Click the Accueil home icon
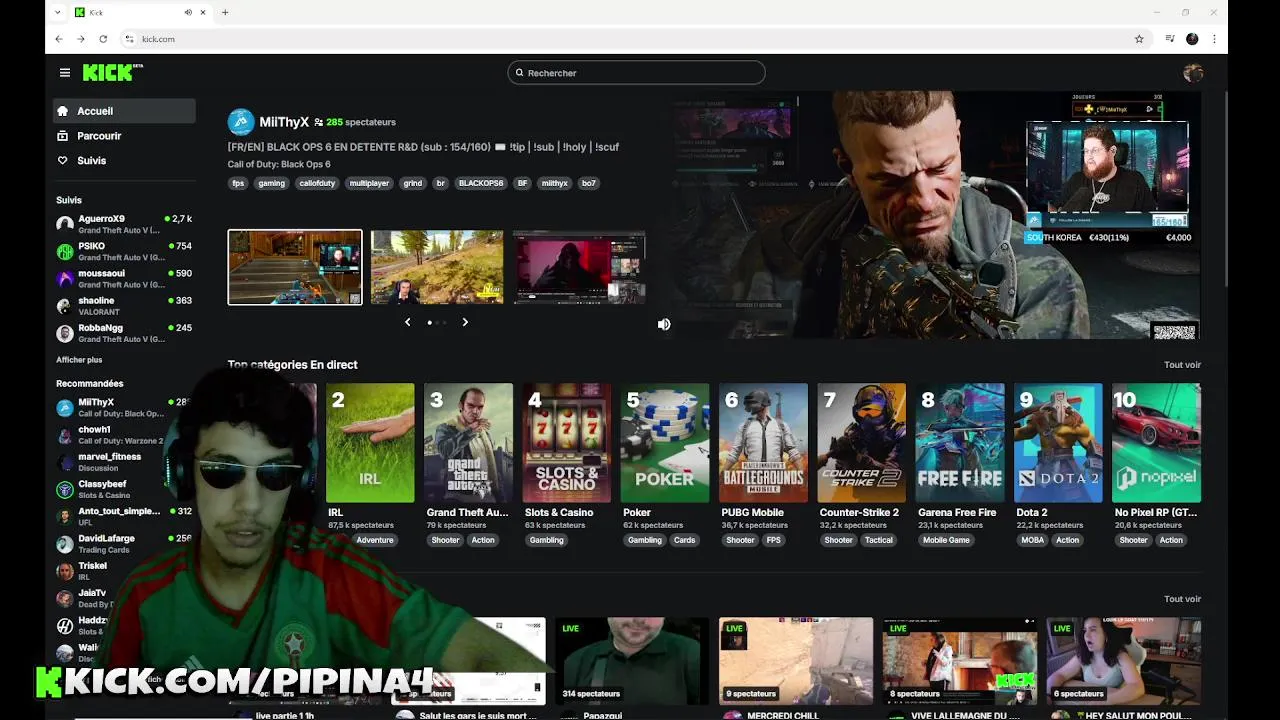The width and height of the screenshot is (1280, 720). (x=63, y=111)
